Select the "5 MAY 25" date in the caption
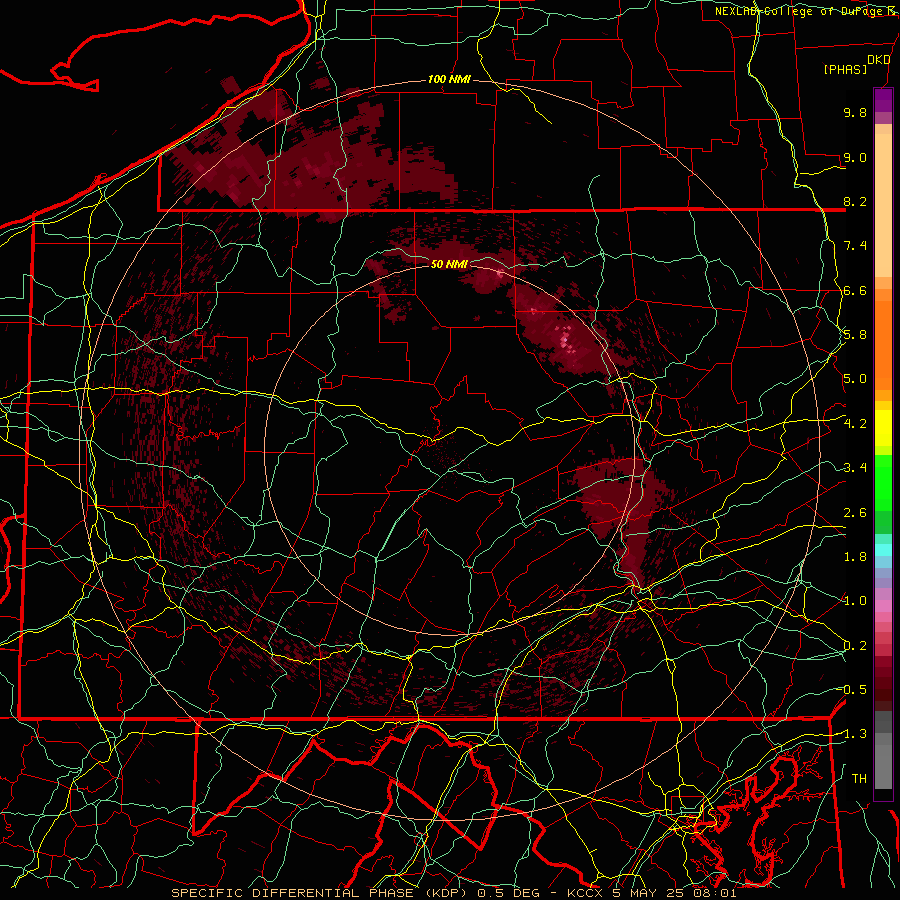 648,893
